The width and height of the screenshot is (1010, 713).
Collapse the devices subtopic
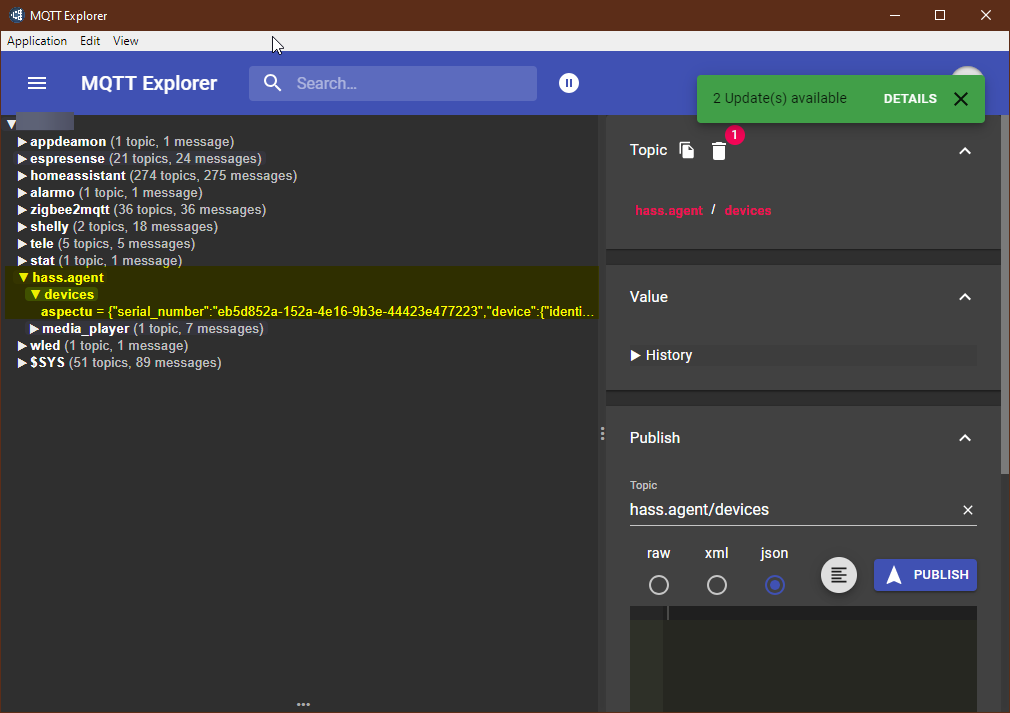pos(35,294)
